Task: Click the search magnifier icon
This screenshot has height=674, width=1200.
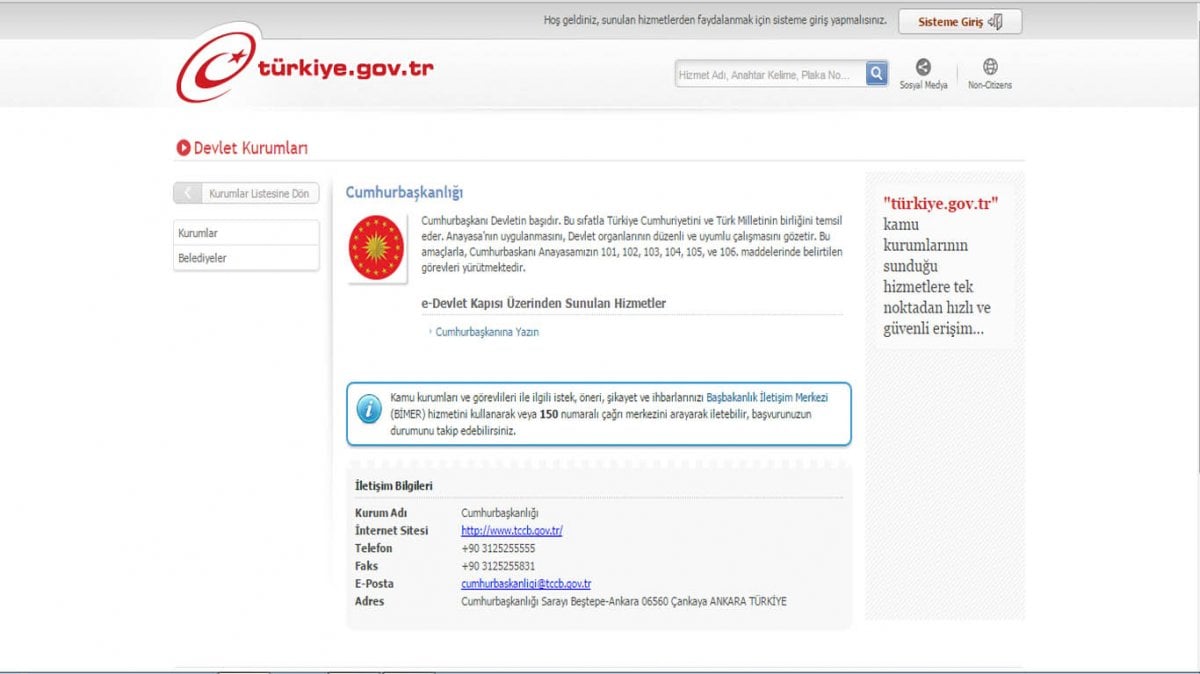Action: click(x=876, y=73)
